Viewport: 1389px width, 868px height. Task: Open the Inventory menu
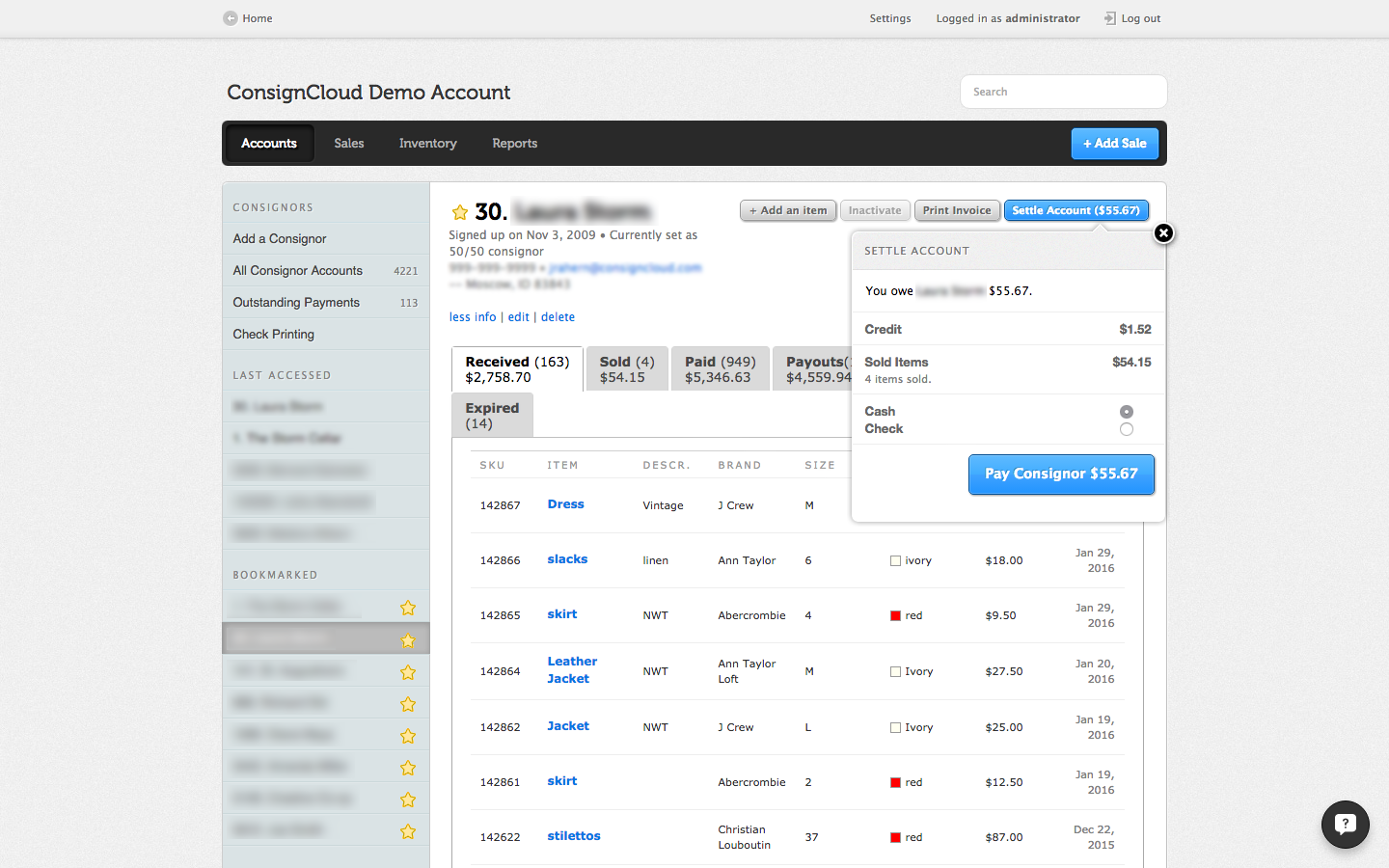click(x=427, y=144)
